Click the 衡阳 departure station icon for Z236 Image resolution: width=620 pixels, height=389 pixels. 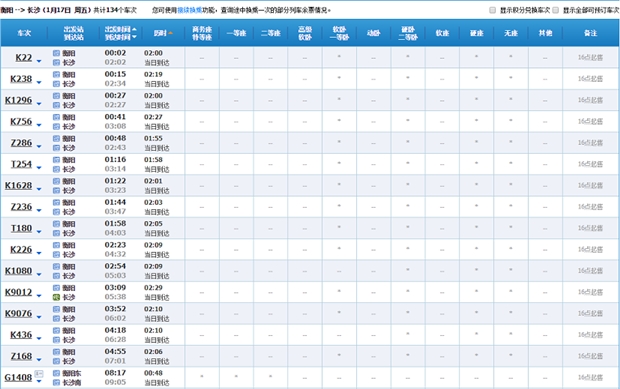pyautogui.click(x=56, y=202)
